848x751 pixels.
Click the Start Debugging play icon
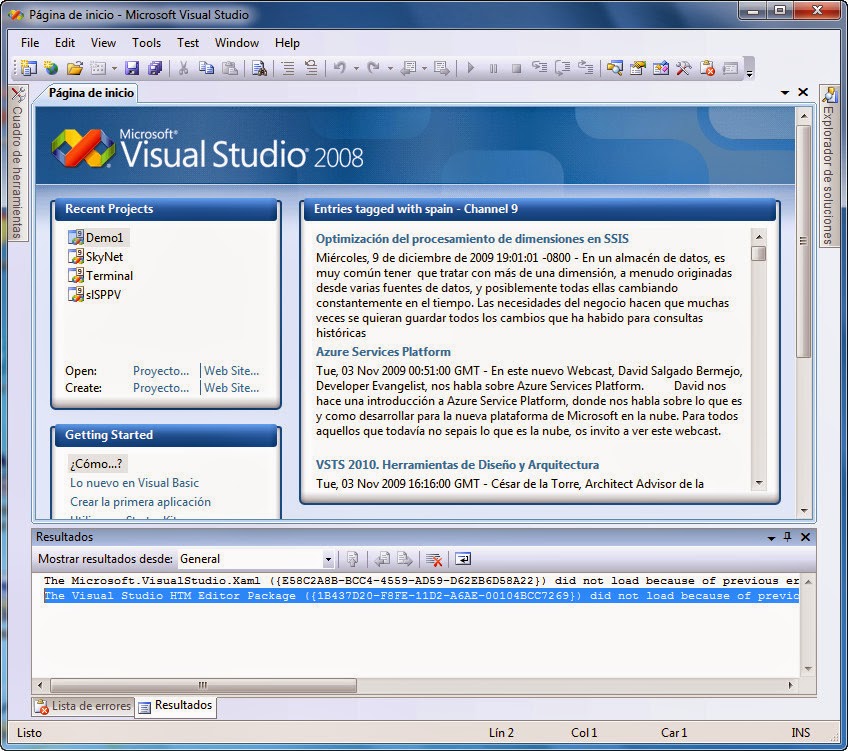click(x=471, y=68)
